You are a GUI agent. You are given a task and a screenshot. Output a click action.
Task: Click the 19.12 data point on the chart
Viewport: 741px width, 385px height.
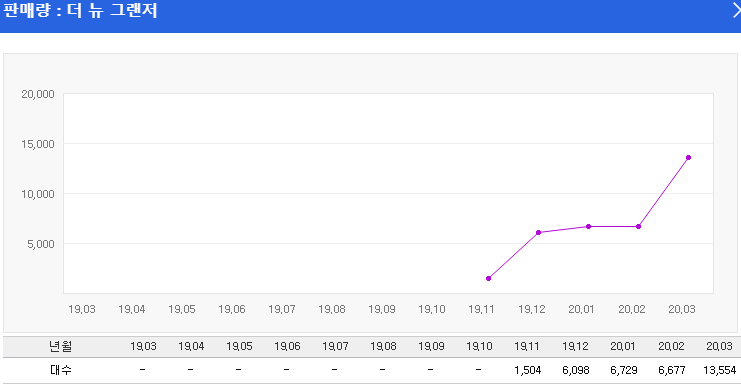[539, 232]
